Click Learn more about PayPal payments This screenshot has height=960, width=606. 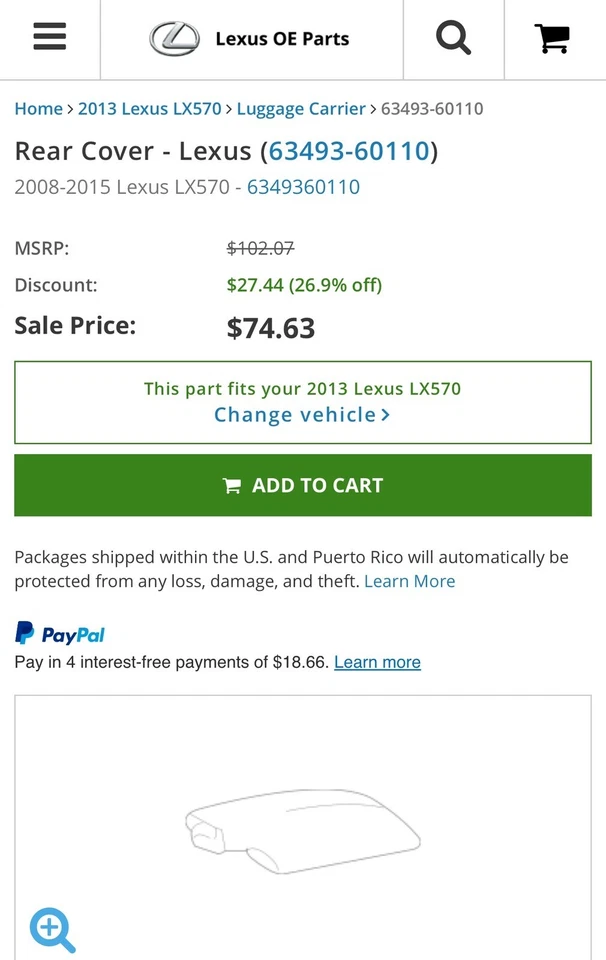(376, 662)
